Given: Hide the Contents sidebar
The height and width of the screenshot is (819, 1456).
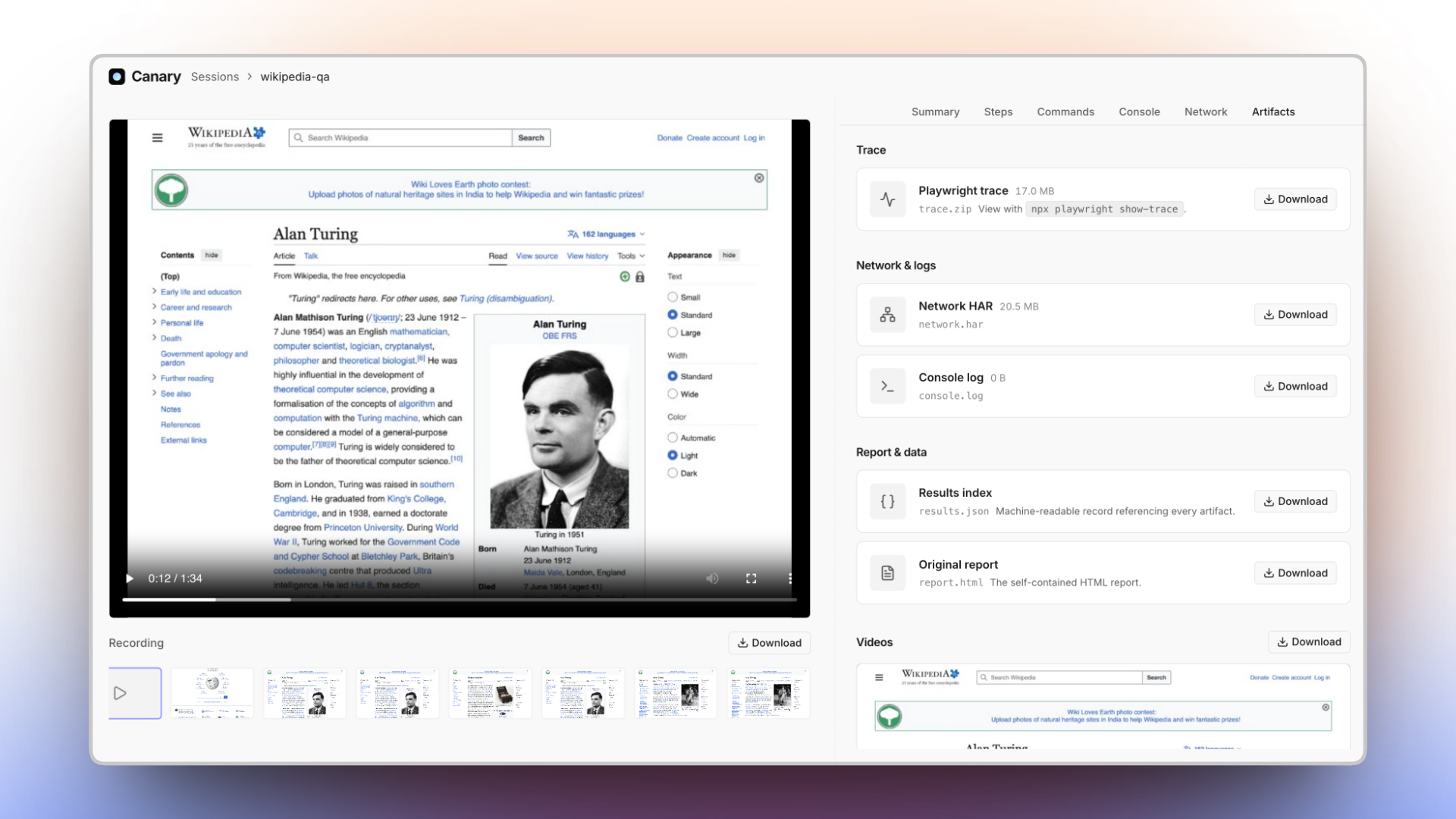Looking at the screenshot, I should tap(212, 255).
